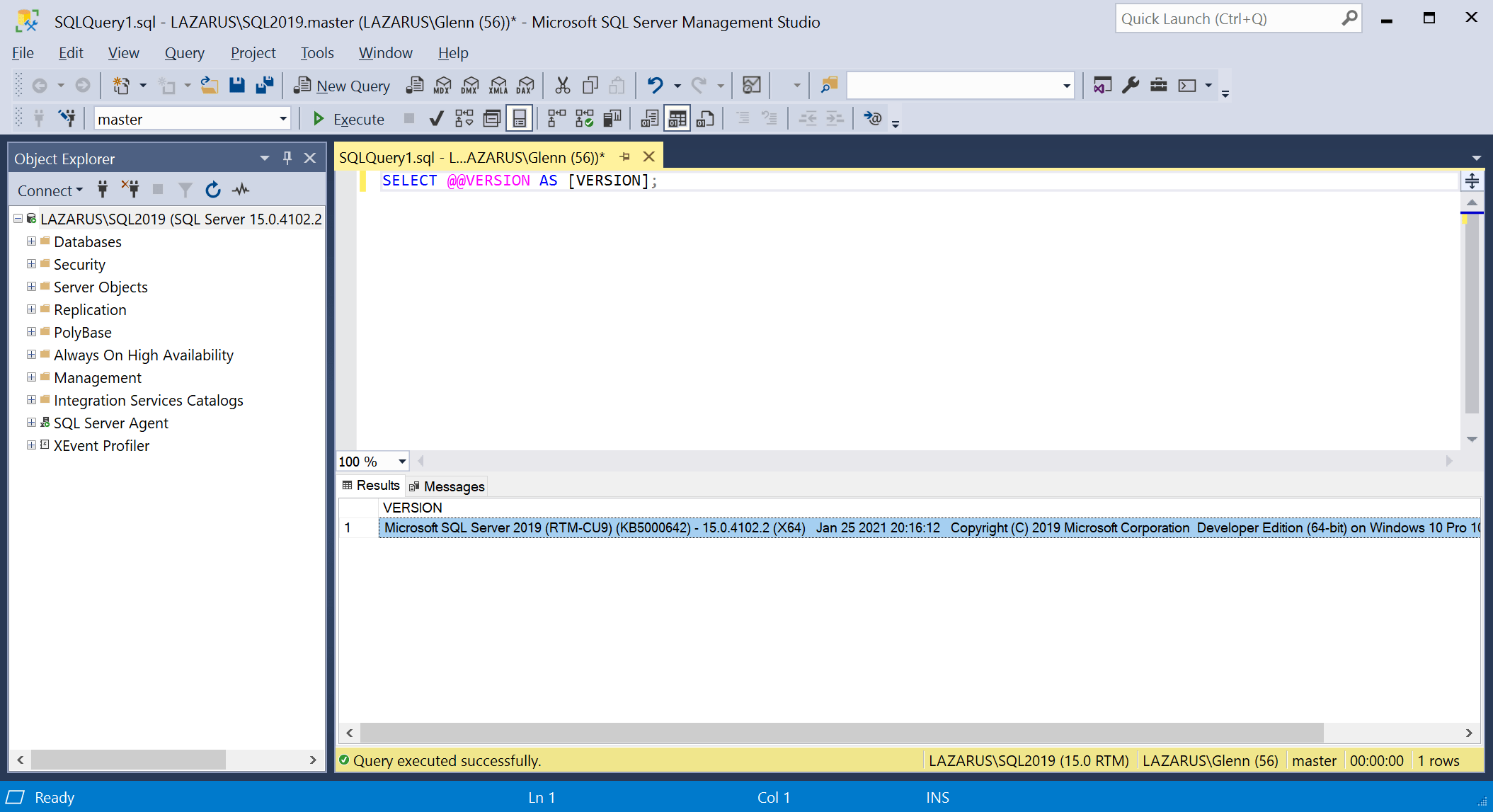The image size is (1493, 812).
Task: Open Activity Monitor from Object Explorer toolbar
Action: 241,190
